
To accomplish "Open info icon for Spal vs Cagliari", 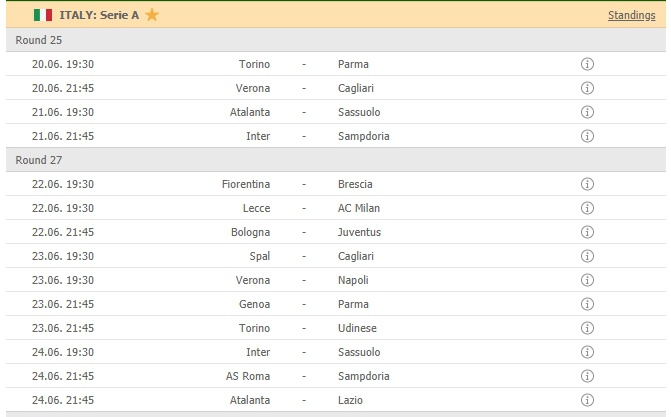I will pos(587,256).
